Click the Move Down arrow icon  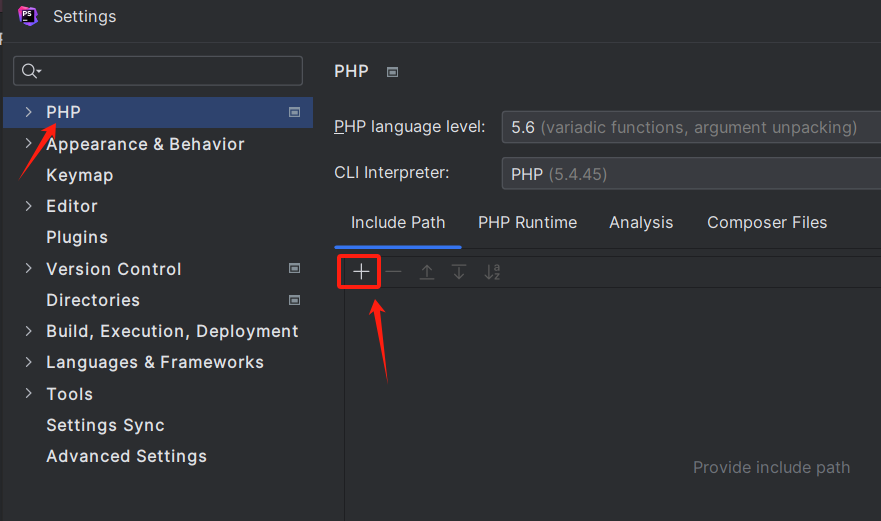[459, 272]
